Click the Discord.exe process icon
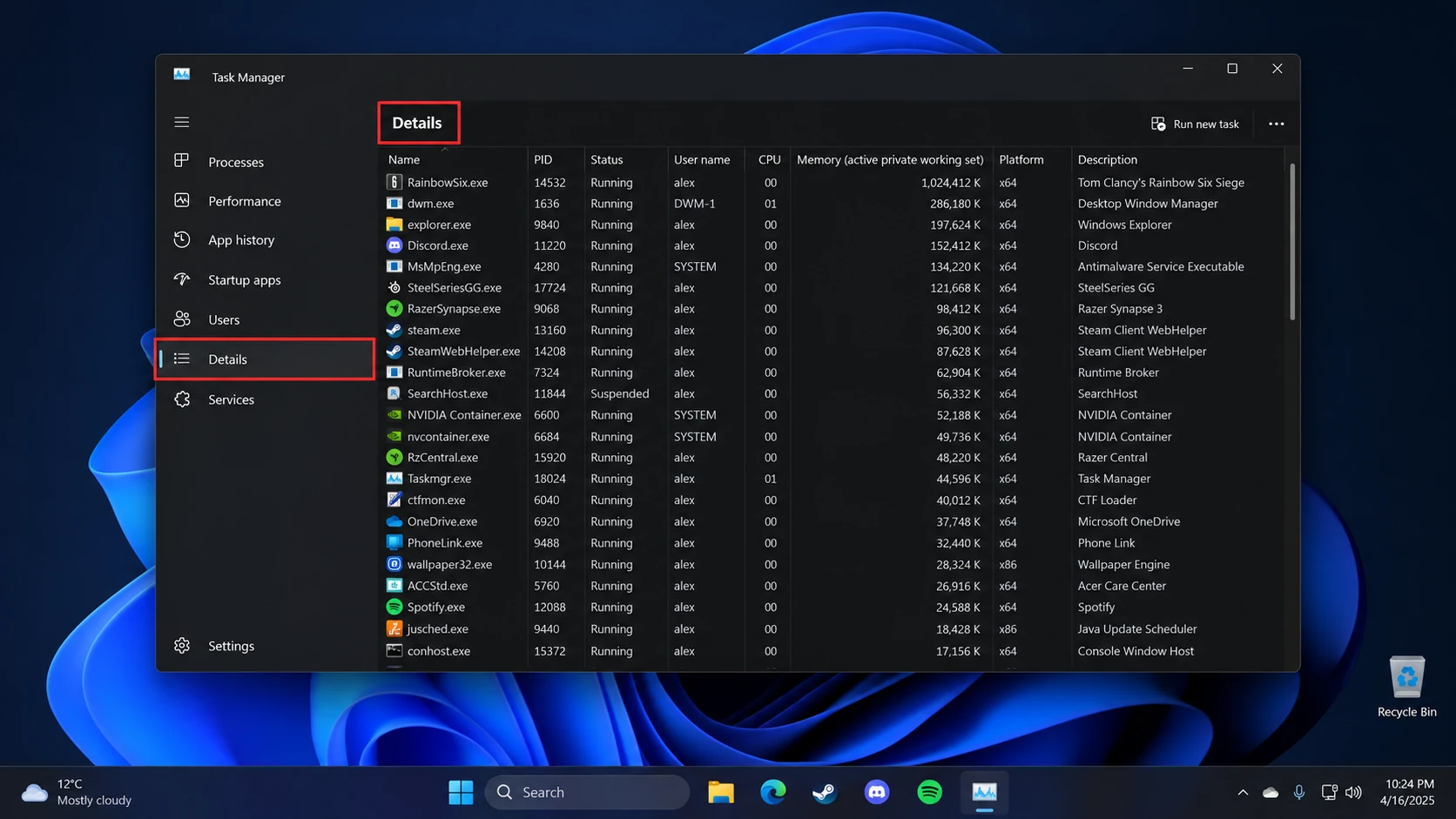1456x819 pixels. (x=394, y=245)
